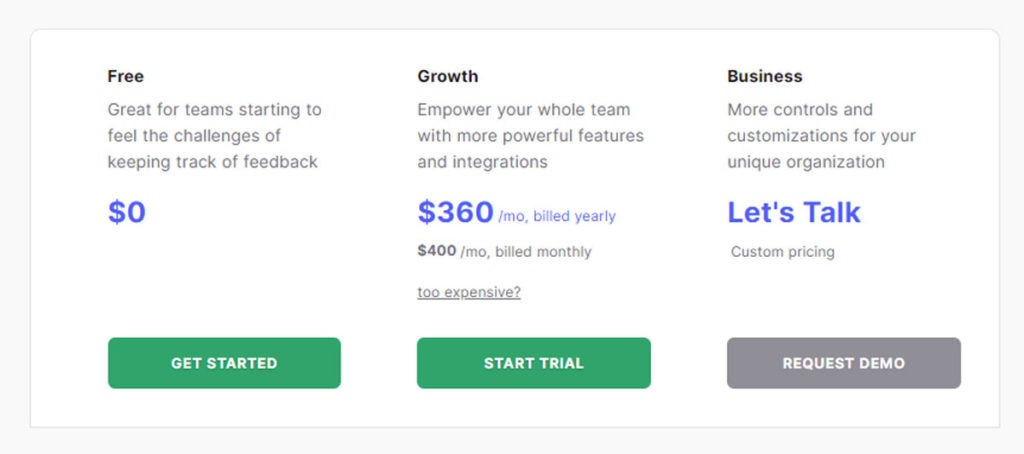Click the Let's Talk pricing text
Image resolution: width=1024 pixels, height=454 pixels.
(x=793, y=212)
